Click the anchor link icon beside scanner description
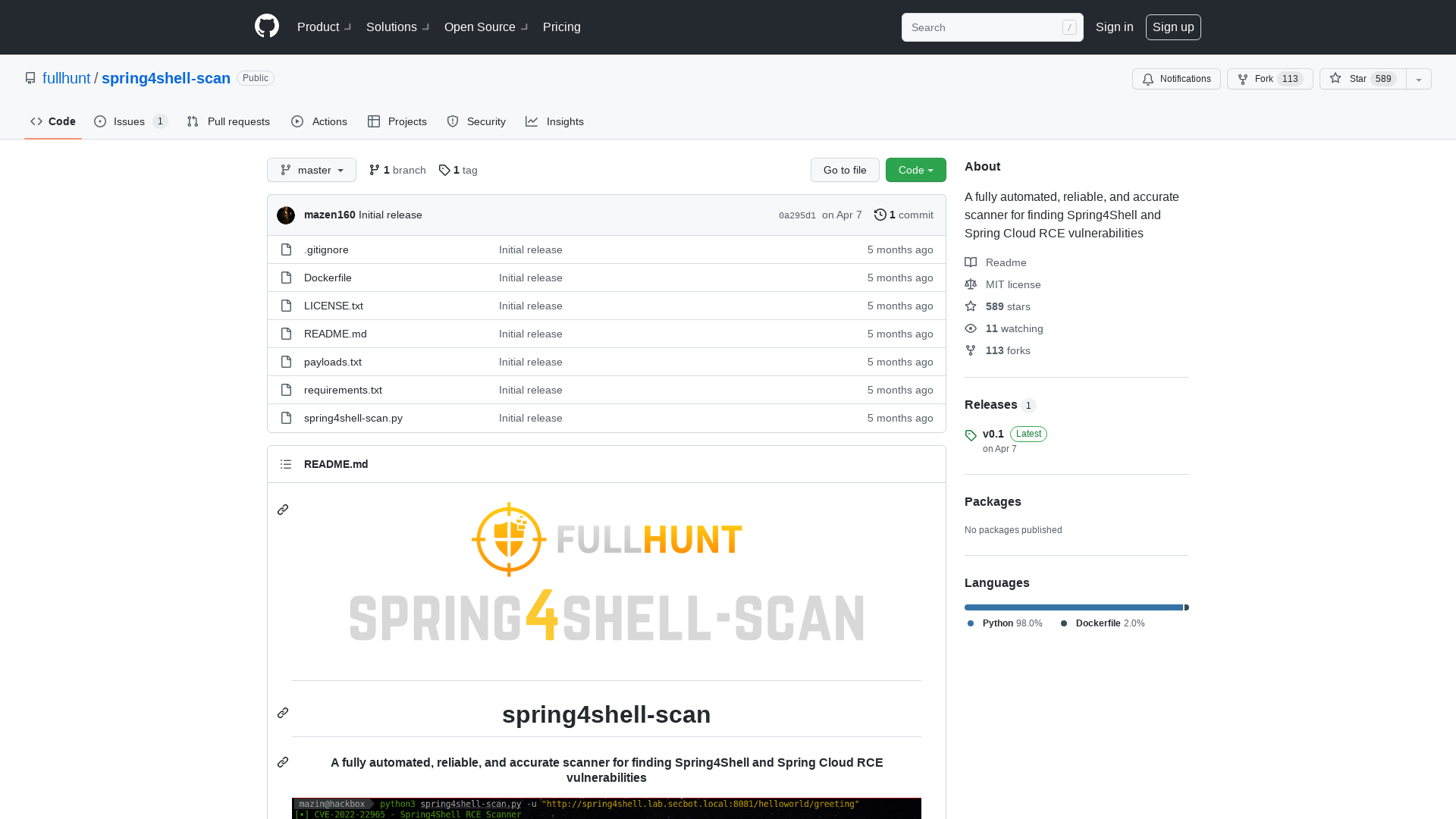The image size is (1456, 819). (283, 762)
